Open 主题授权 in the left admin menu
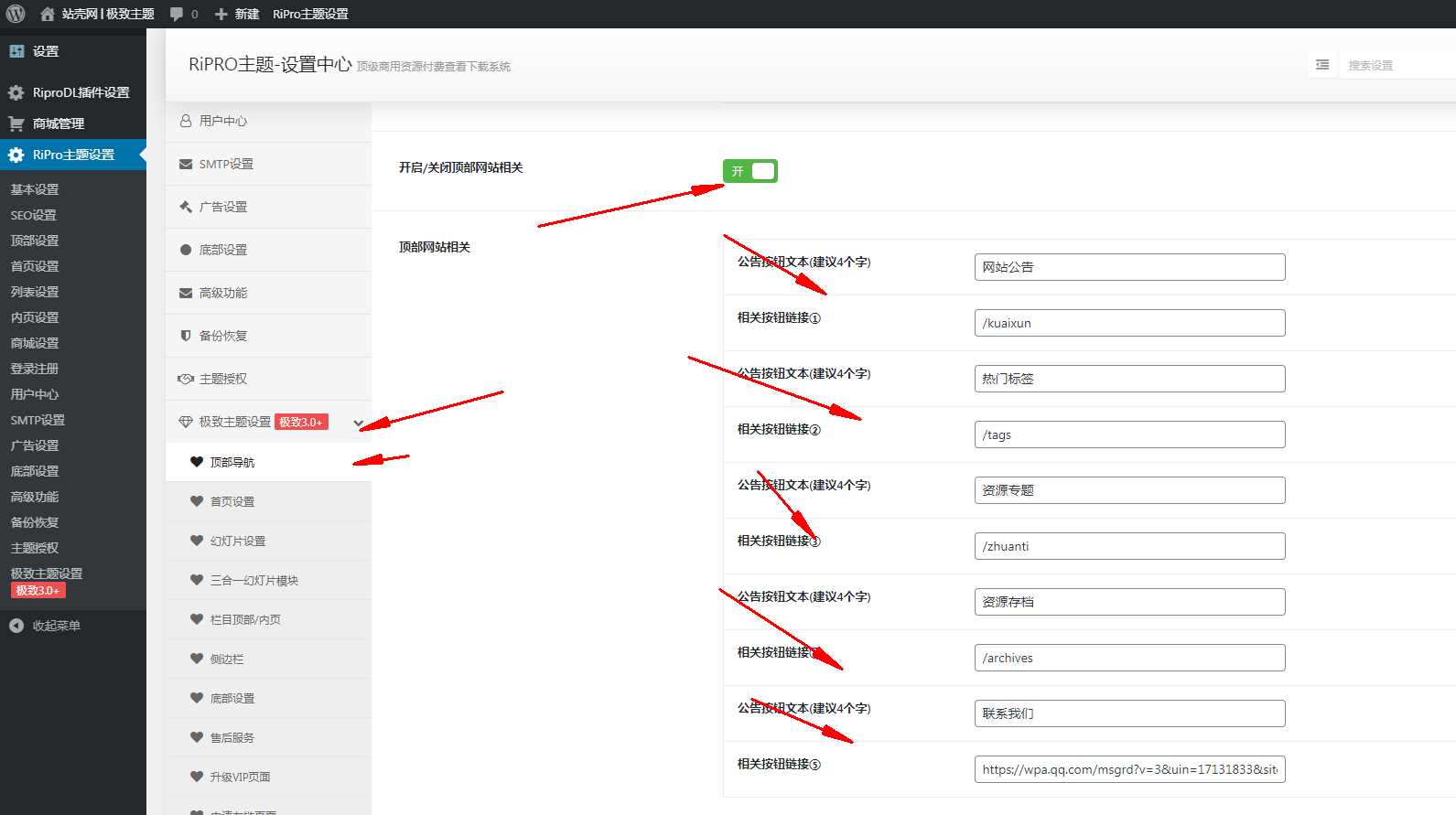This screenshot has height=815, width=1456. (35, 548)
